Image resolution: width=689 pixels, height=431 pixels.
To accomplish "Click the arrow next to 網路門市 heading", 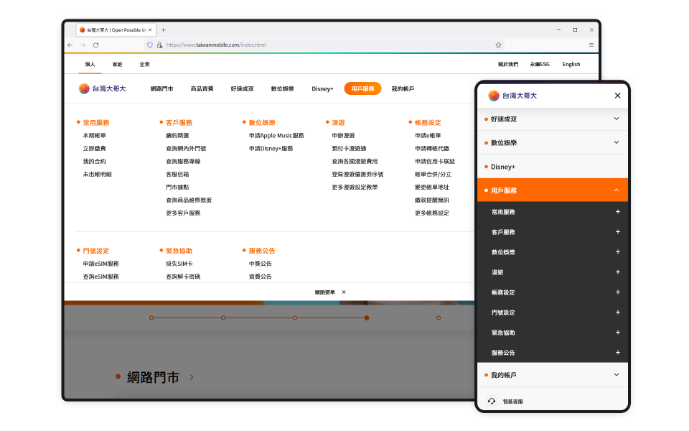I will 191,377.
